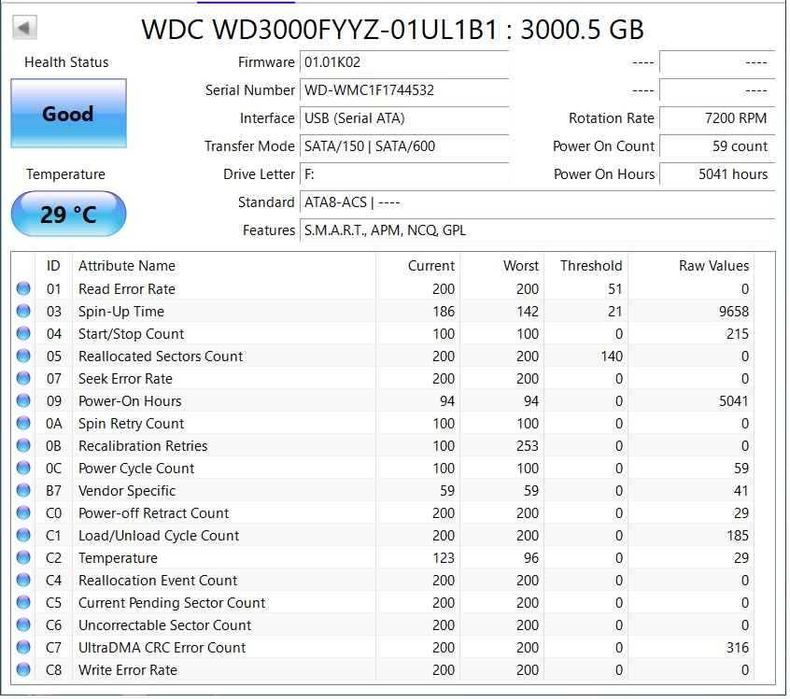This screenshot has width=790, height=699.
Task: Click the 29 °C temperature button
Action: (x=69, y=214)
